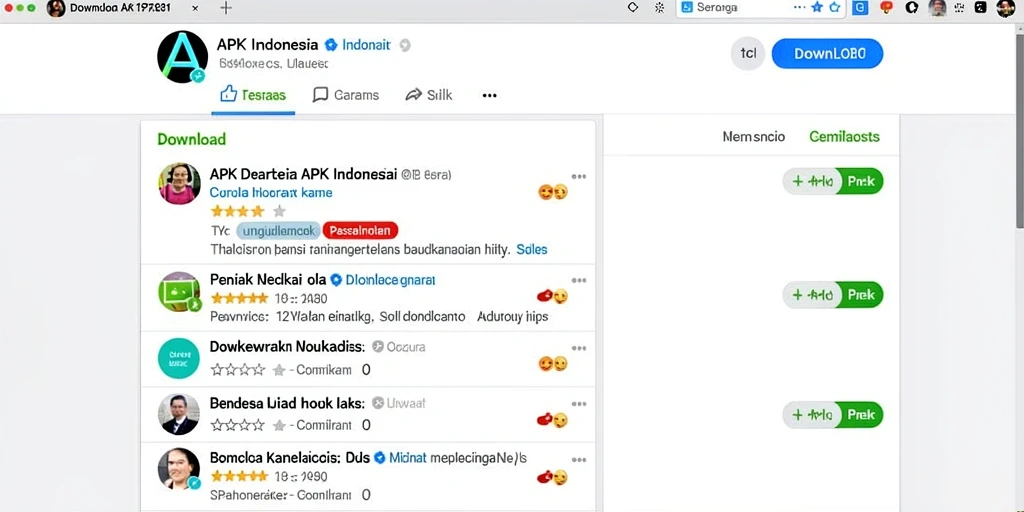Click emoji reactions on Bomcloa Kanelaicois row
Screen dimensions: 1024x512
coord(552,477)
